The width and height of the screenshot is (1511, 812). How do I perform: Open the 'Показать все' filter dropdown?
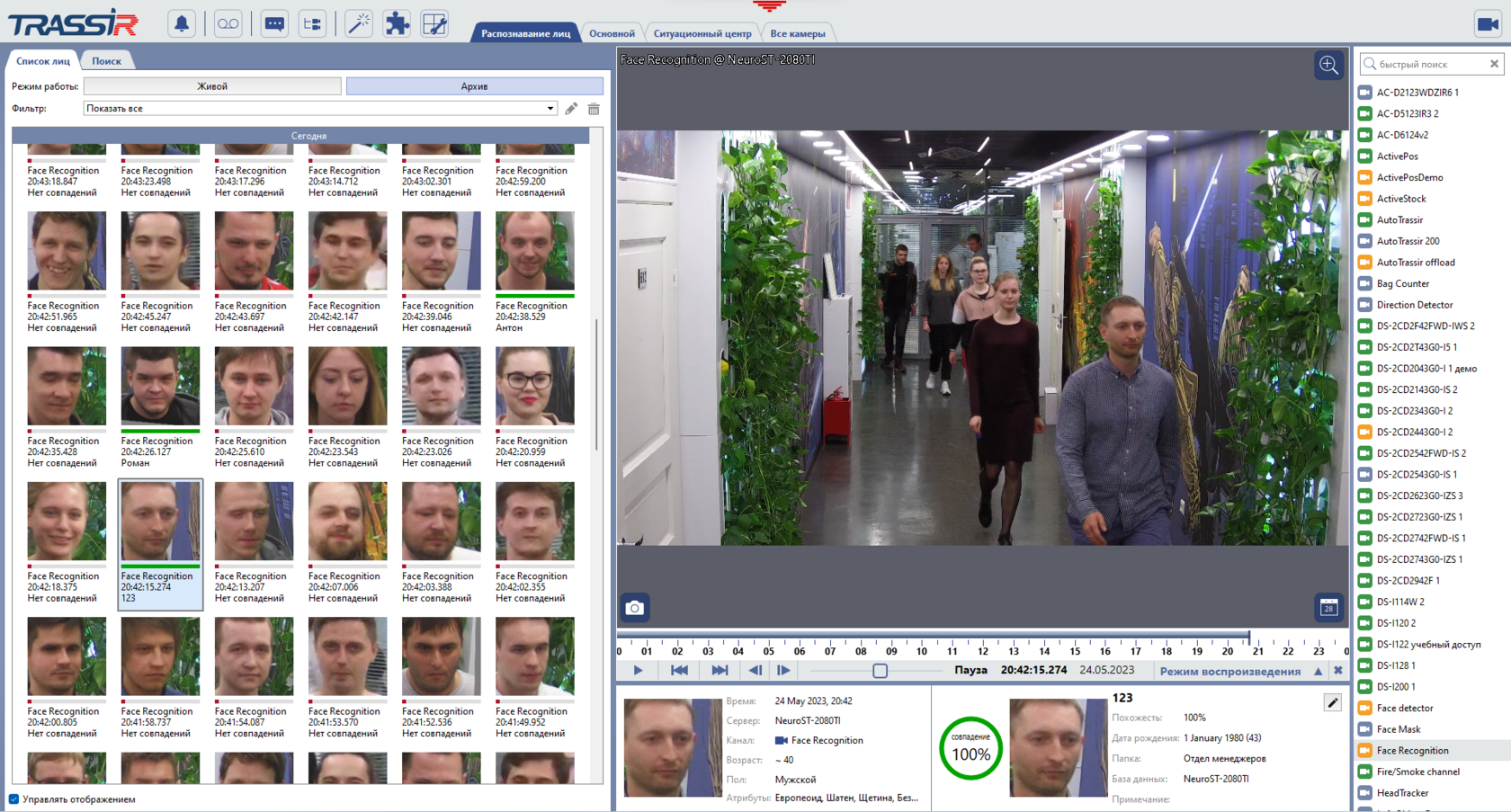pos(550,108)
